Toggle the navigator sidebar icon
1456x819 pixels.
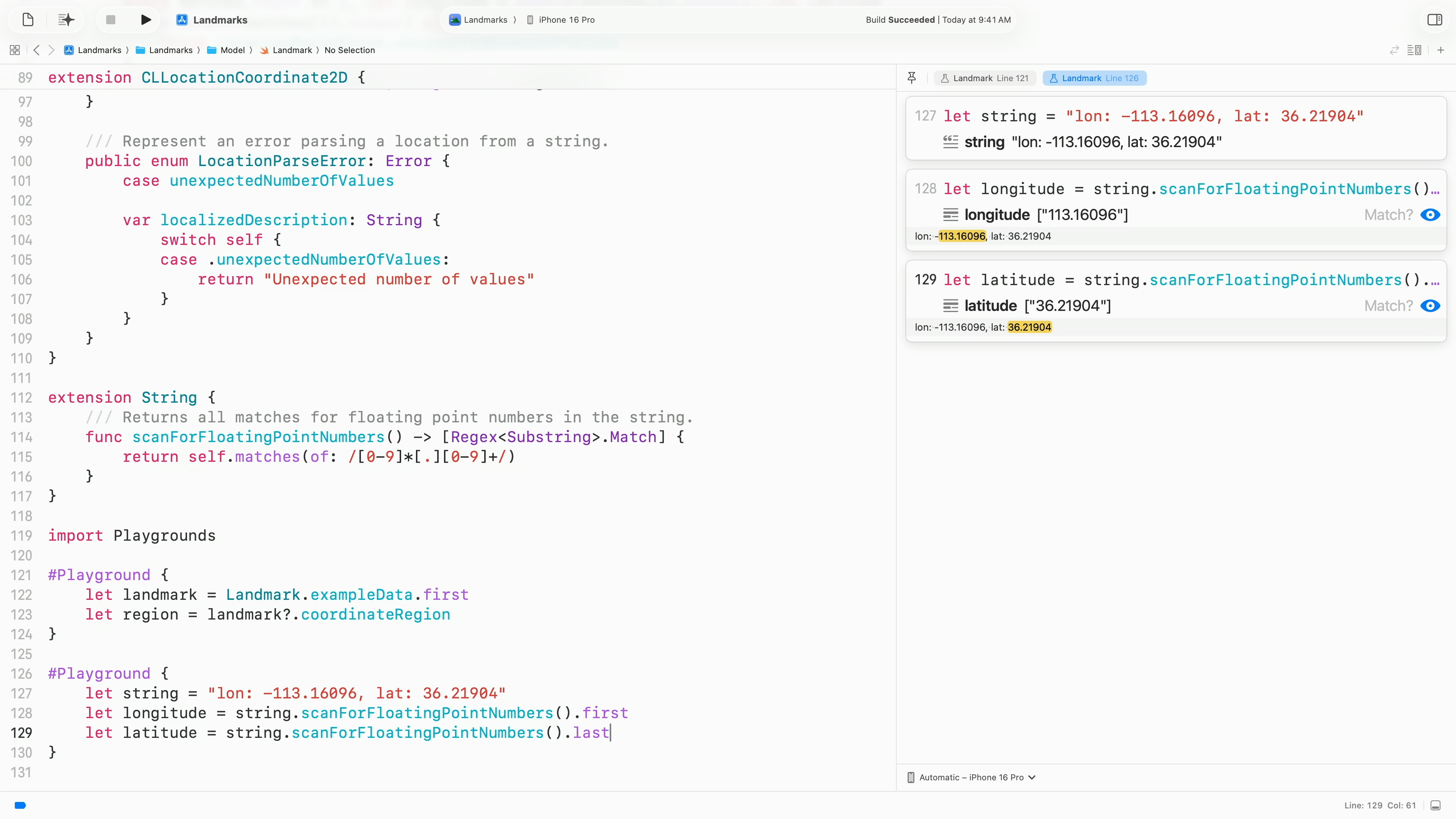click(28, 20)
